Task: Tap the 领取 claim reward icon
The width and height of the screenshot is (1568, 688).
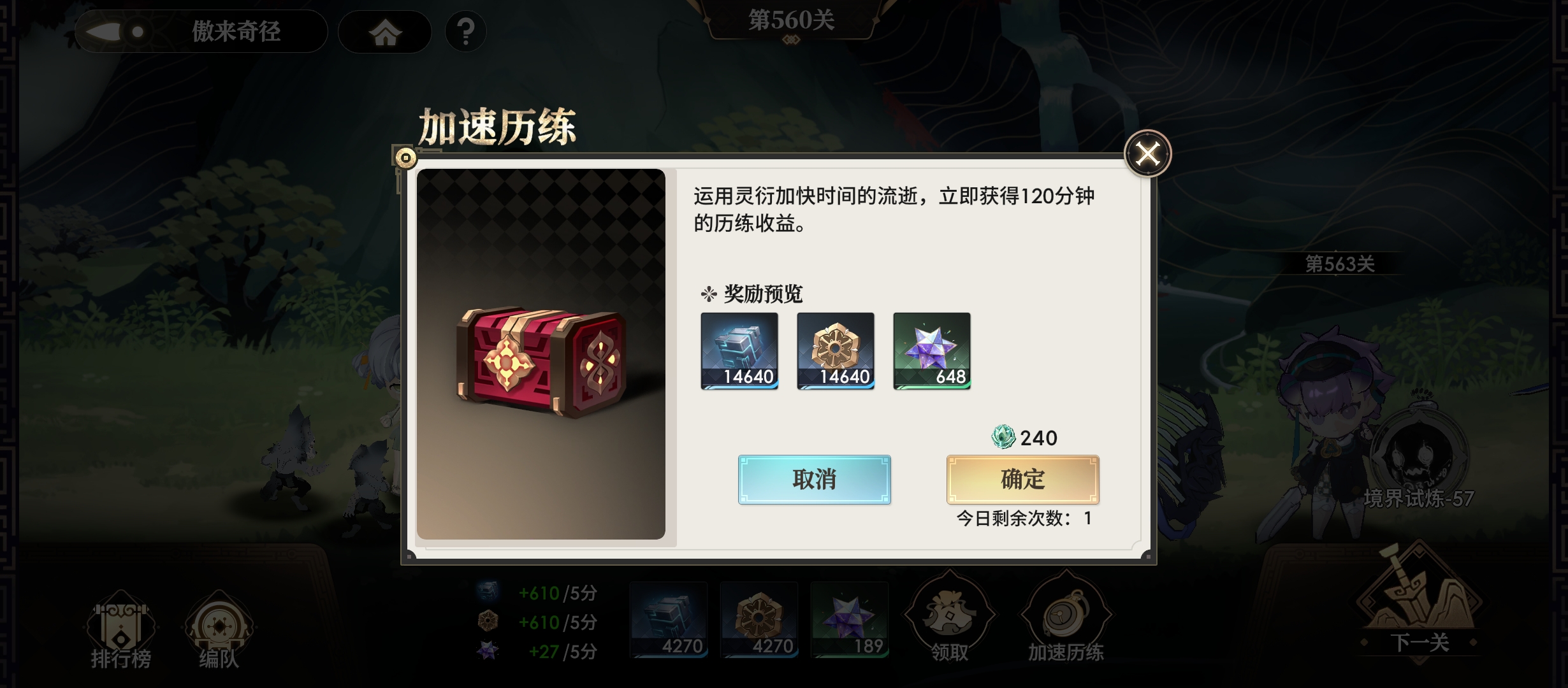Action: pyautogui.click(x=949, y=618)
